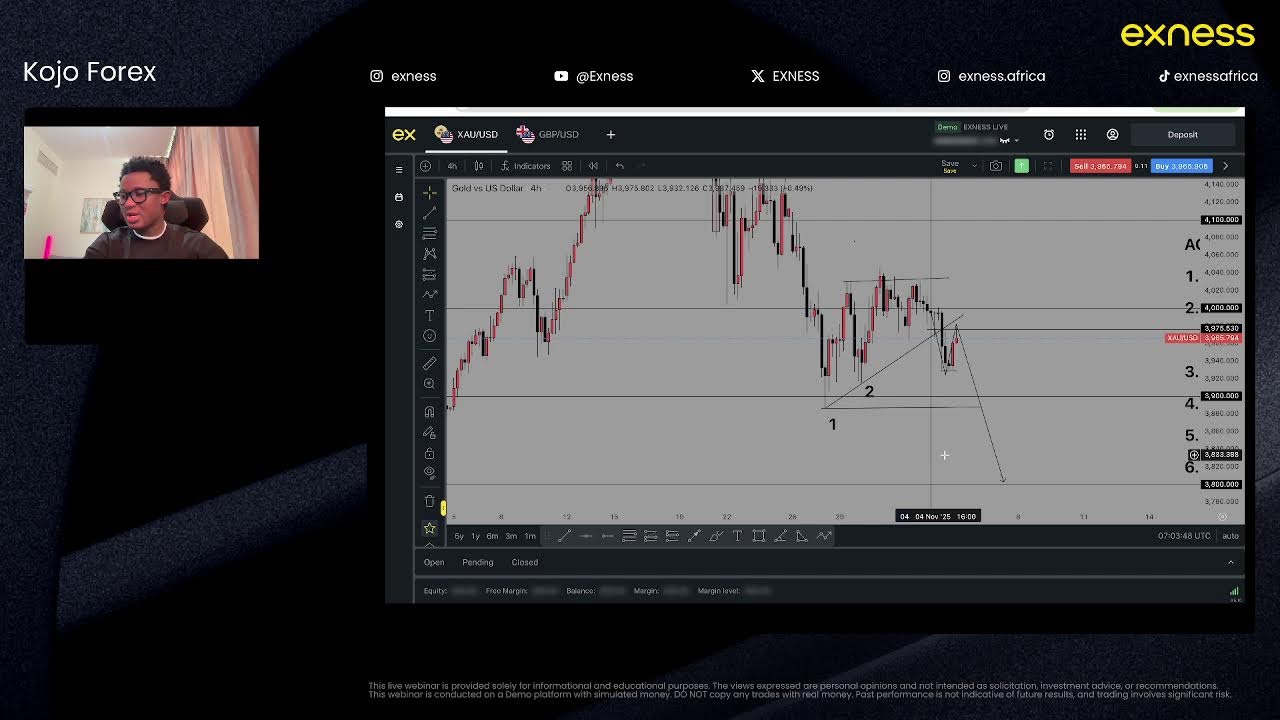
Task: Toggle stay-in-drawing-mode pencil lock
Action: [429, 432]
